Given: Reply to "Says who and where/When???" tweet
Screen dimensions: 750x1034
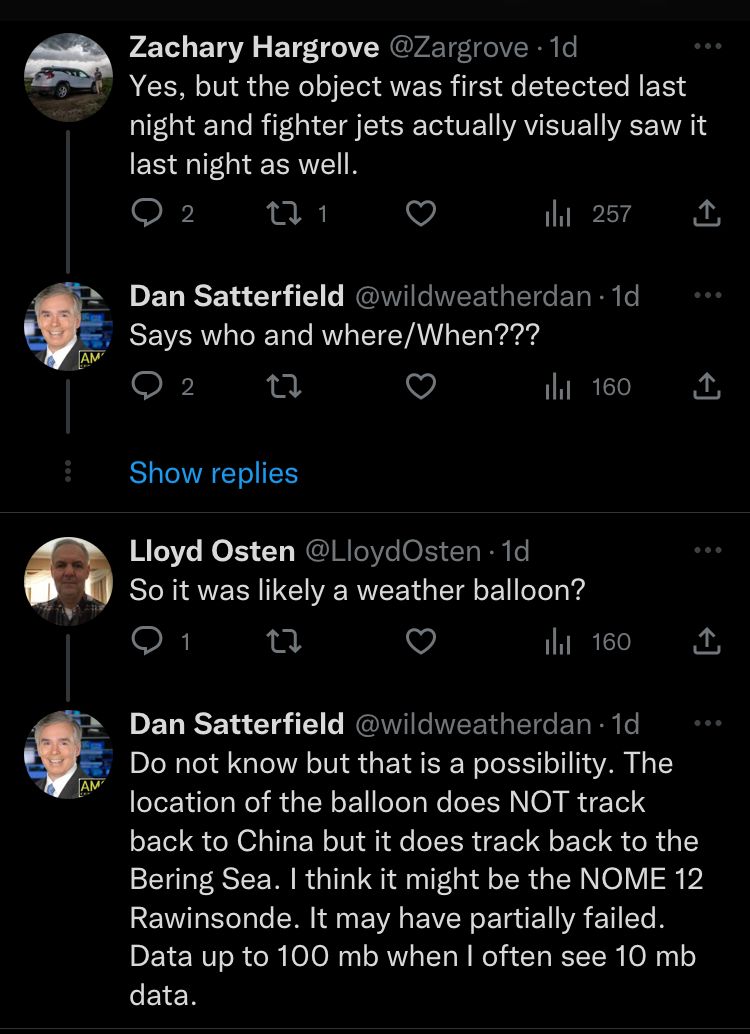Looking at the screenshot, I should point(147,386).
